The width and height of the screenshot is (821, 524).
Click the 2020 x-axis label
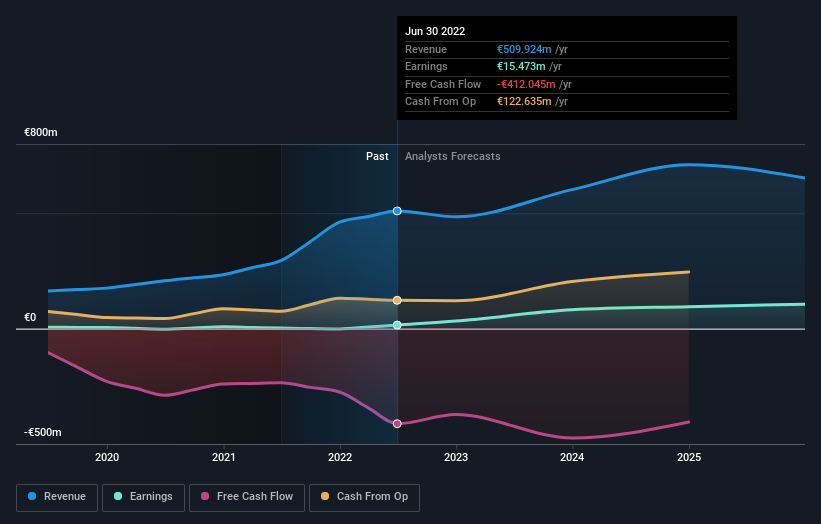(x=107, y=457)
